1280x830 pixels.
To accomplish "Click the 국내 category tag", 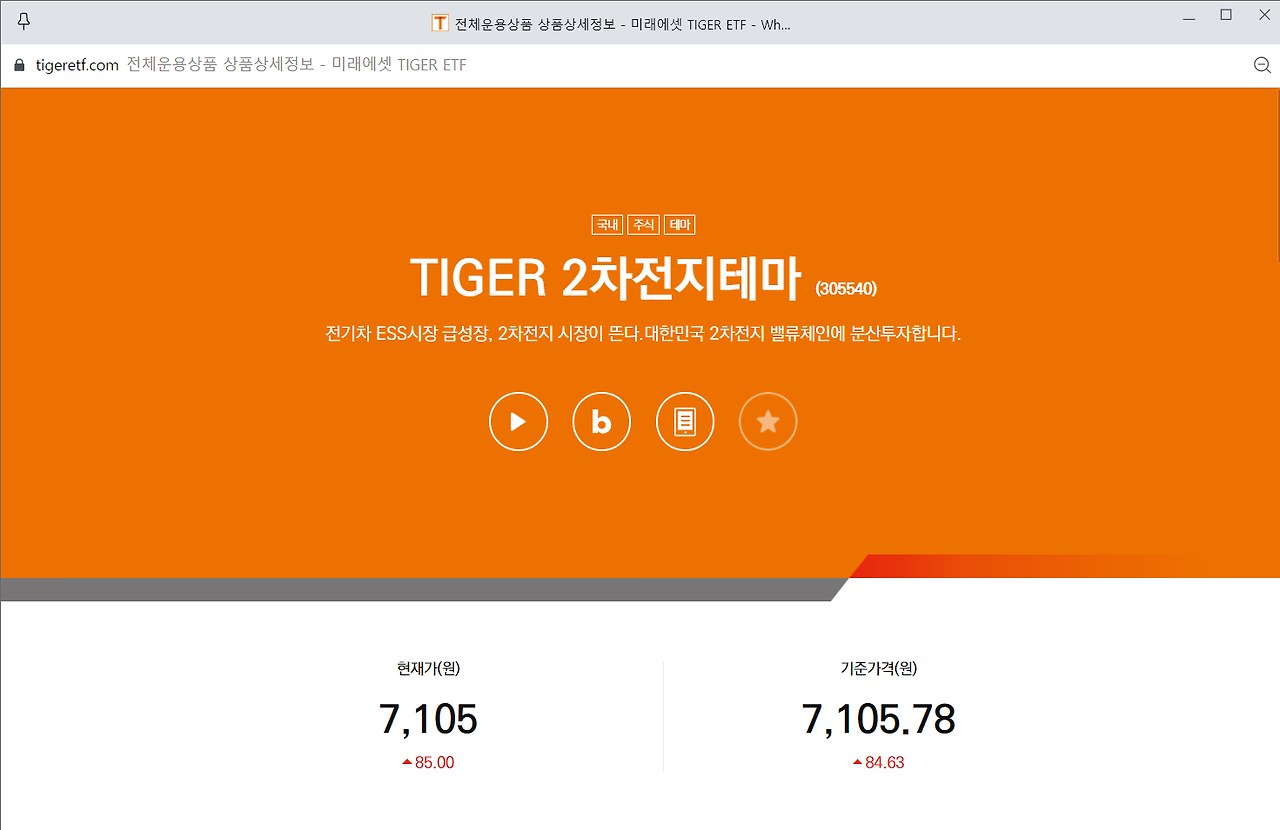I will 607,225.
